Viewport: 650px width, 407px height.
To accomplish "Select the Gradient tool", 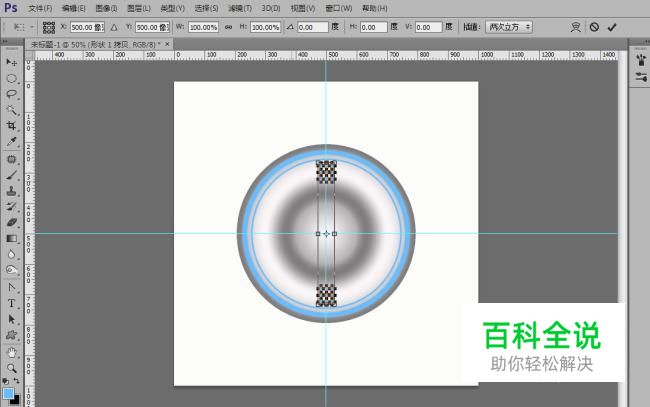I will click(x=11, y=238).
